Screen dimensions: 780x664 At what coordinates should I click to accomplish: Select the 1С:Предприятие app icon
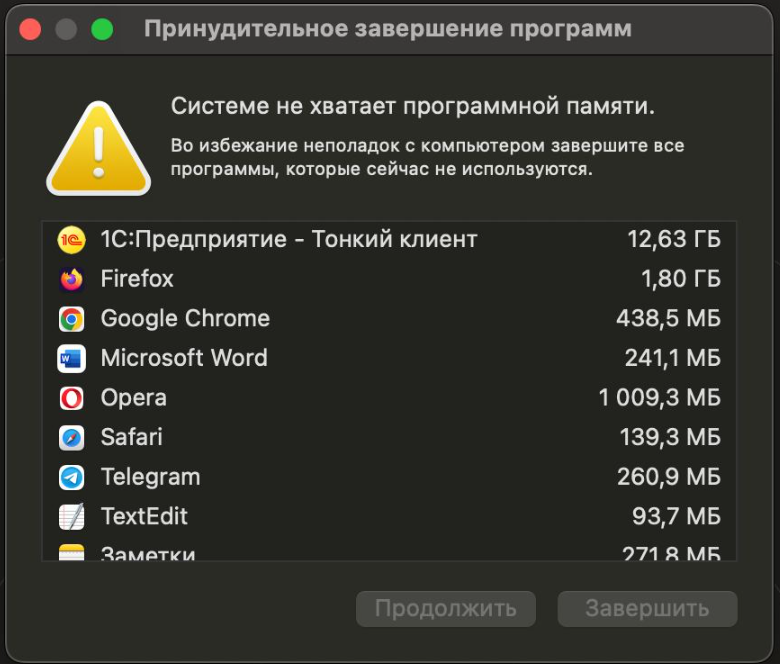71,240
